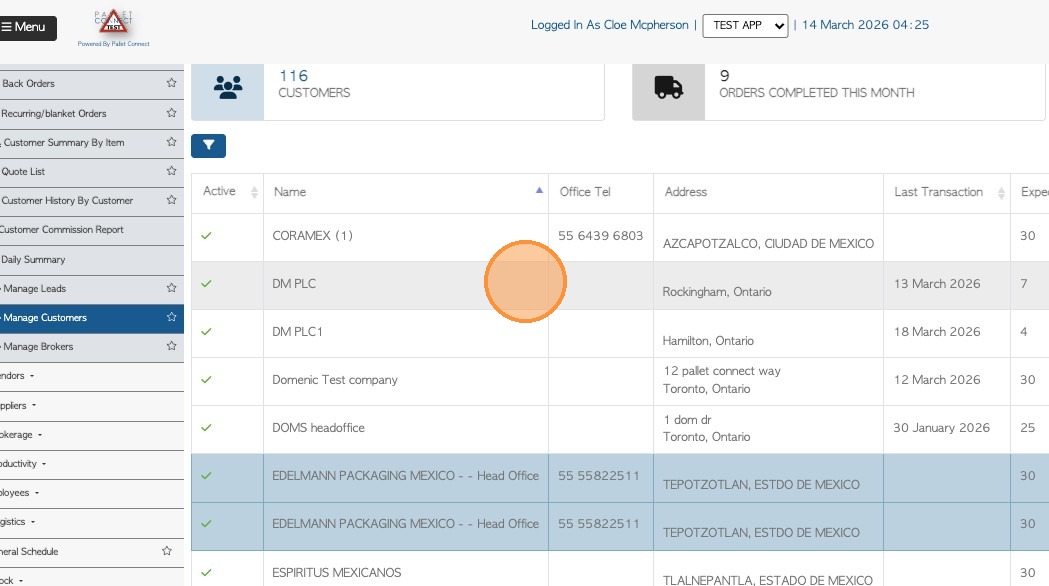Open Recurring/blanket Orders page
The width and height of the screenshot is (1049, 586).
(54, 114)
